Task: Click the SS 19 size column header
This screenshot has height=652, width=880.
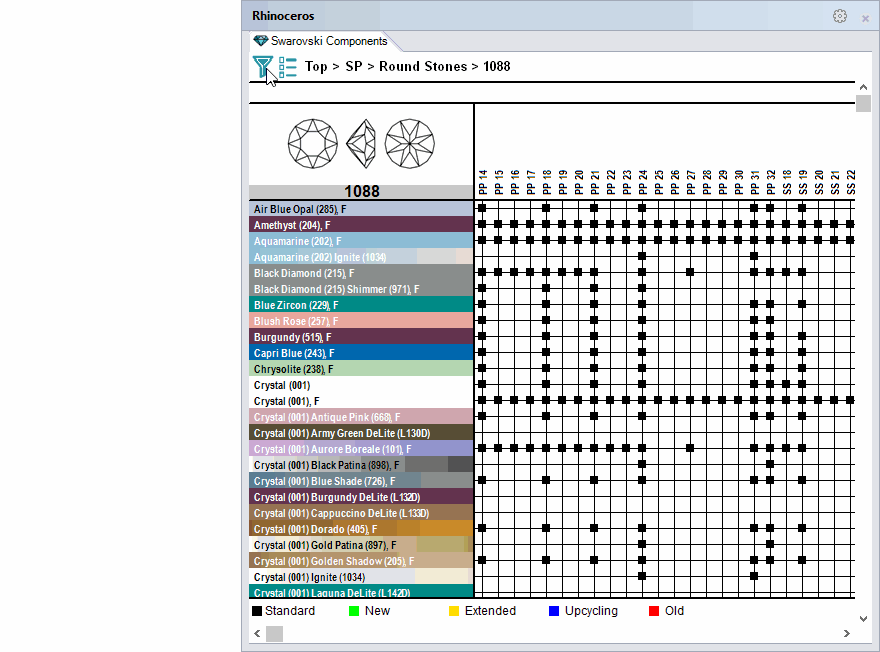Action: click(803, 182)
